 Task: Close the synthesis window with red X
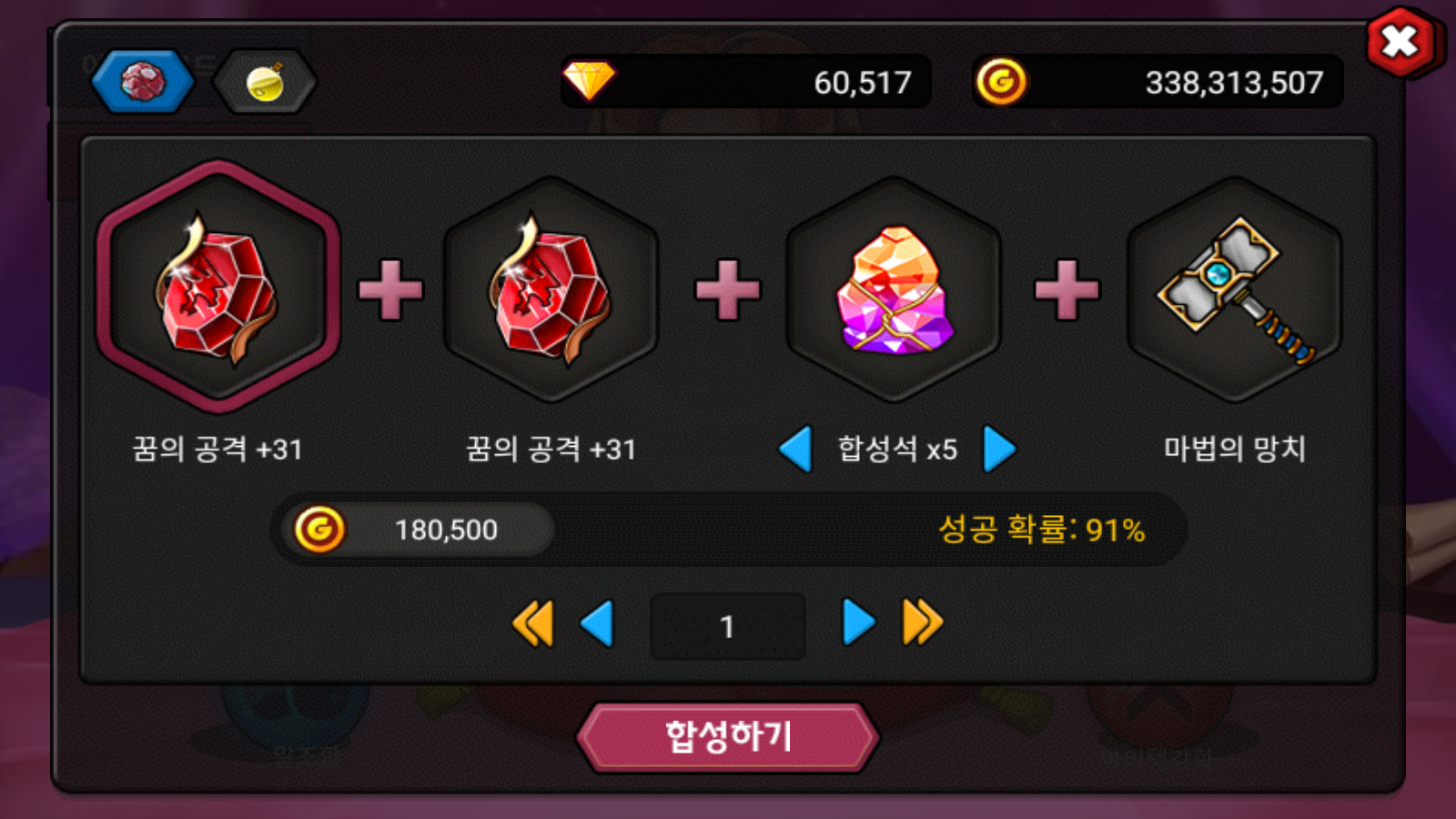point(1401,41)
